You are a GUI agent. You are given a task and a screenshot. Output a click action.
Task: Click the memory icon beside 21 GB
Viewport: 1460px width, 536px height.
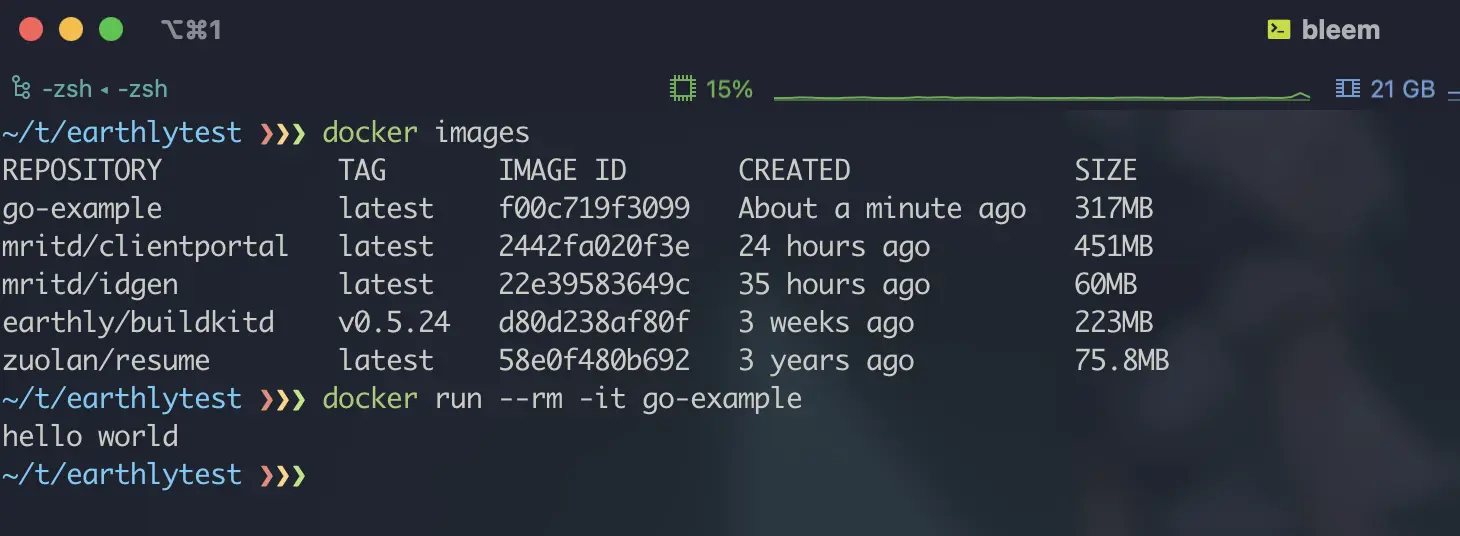(x=1347, y=89)
